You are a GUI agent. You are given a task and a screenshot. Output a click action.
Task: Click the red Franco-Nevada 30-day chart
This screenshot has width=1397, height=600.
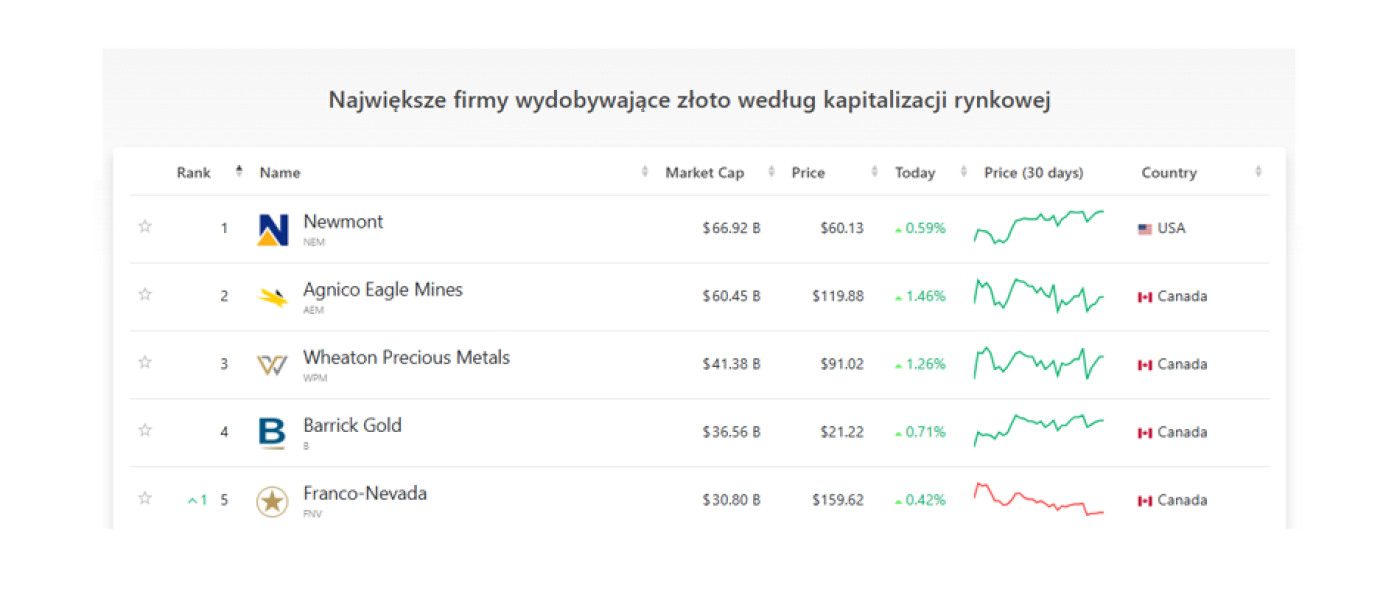[x=1039, y=498]
